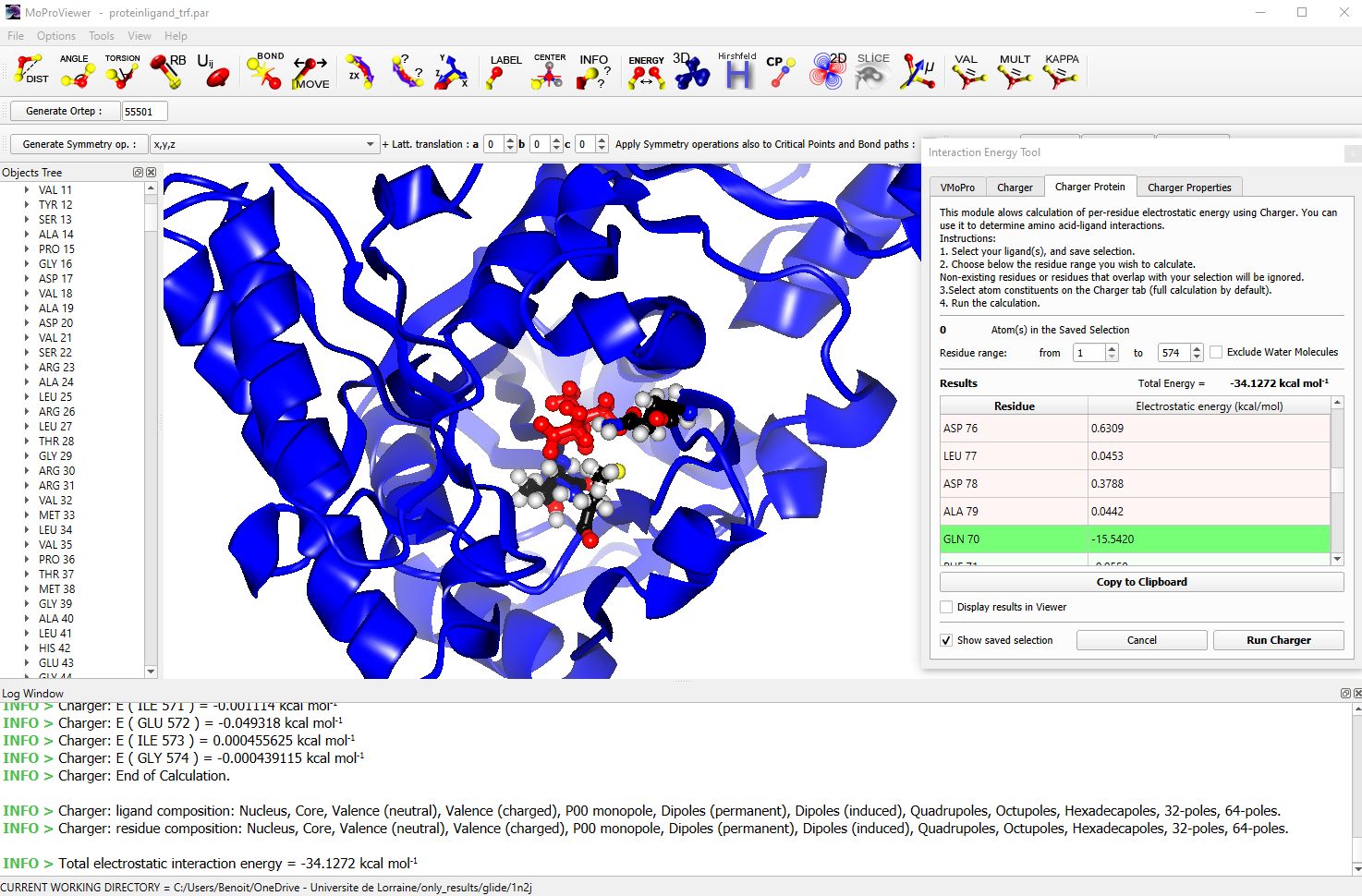Expand ARG 23 in Objects Tree
This screenshot has height=896, width=1362.
pyautogui.click(x=27, y=368)
